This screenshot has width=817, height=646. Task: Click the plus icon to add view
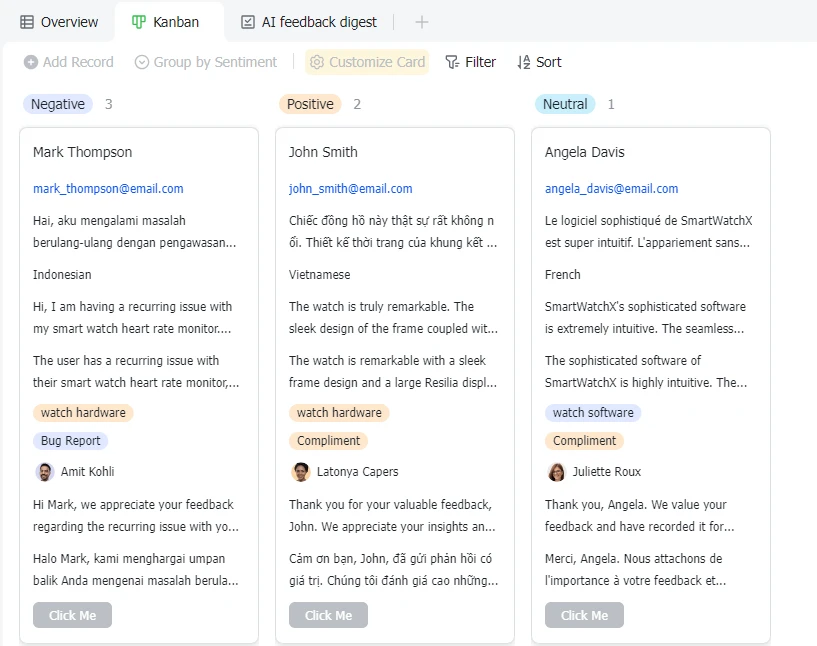coord(422,22)
